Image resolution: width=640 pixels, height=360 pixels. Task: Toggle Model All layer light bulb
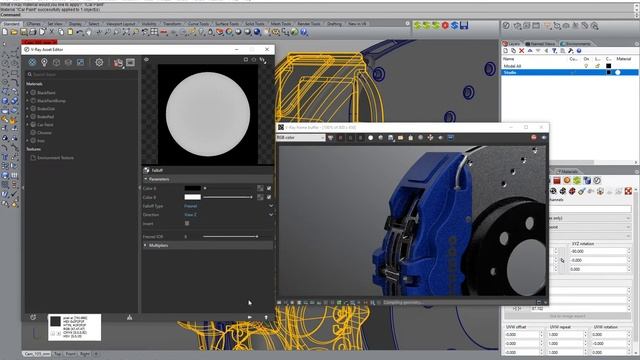pyautogui.click(x=586, y=66)
